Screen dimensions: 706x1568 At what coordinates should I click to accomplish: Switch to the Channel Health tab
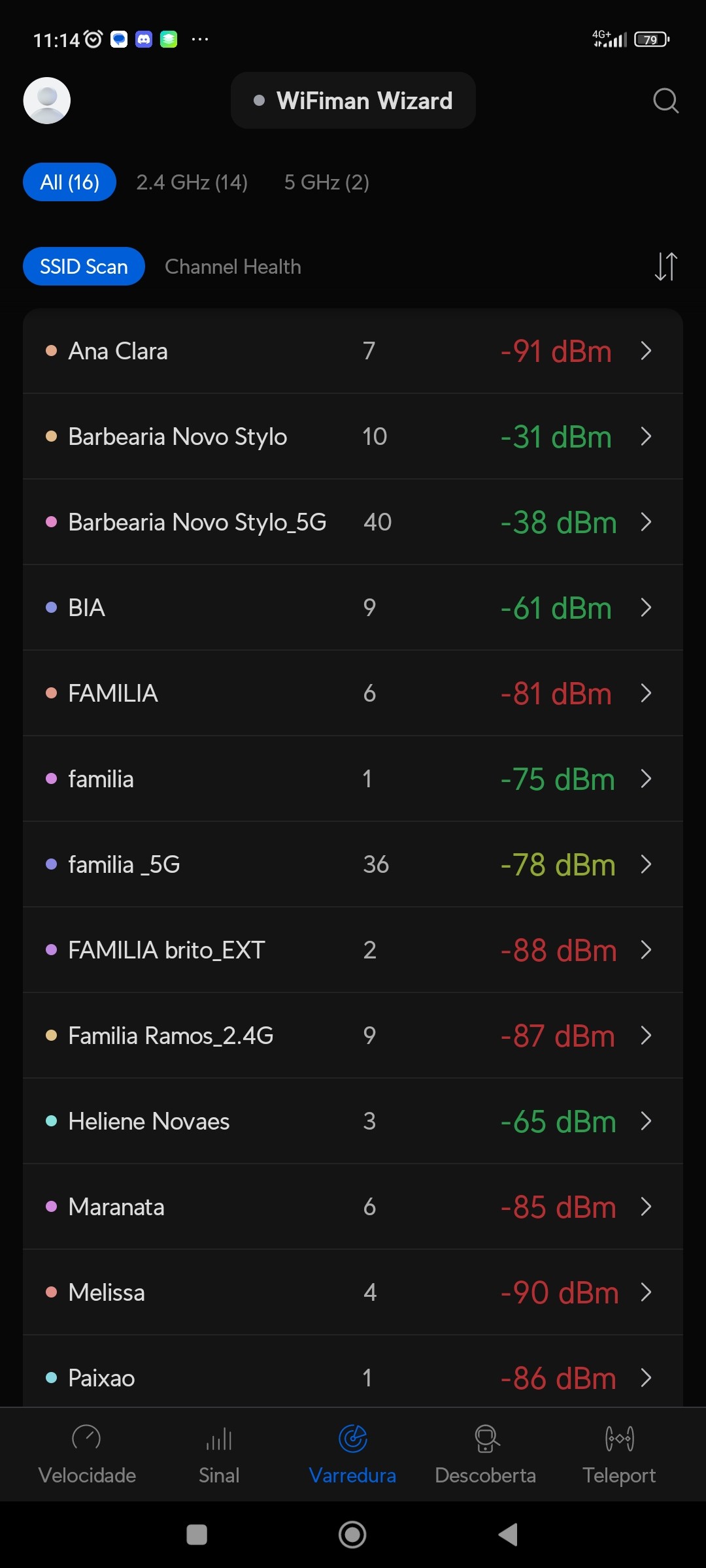(233, 267)
